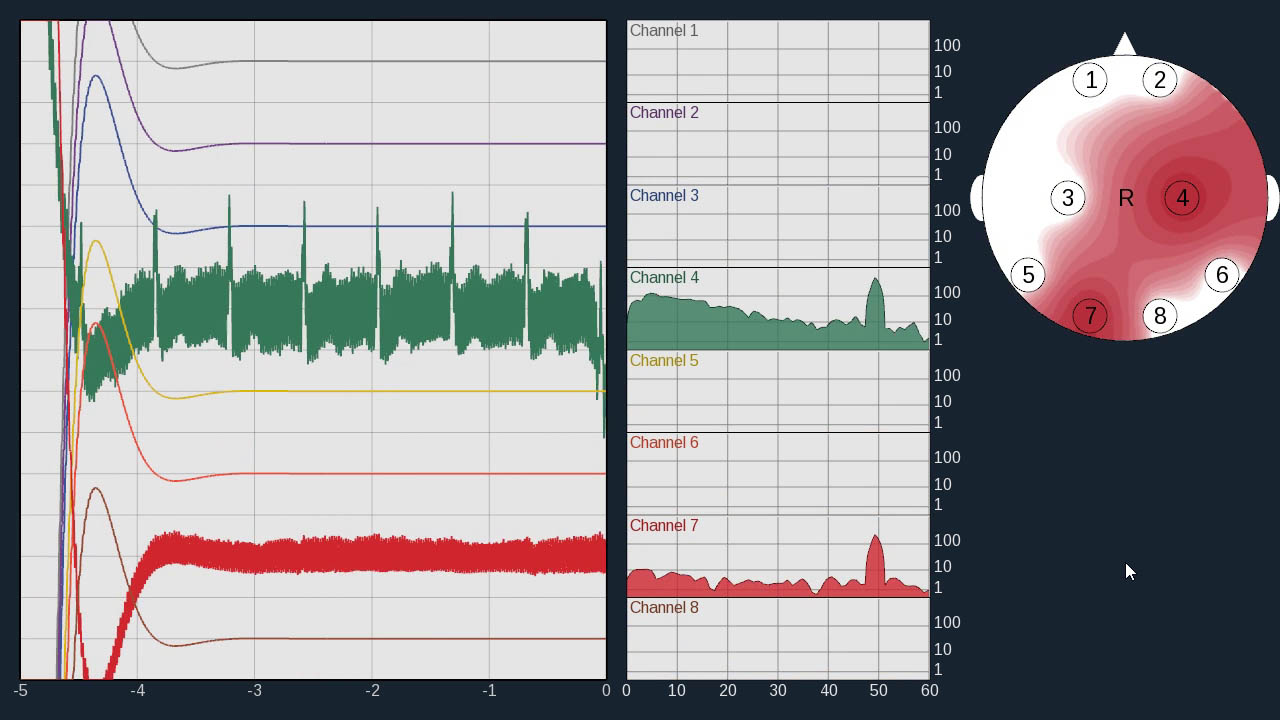Click electrode 3 on the scalp plot

[x=1068, y=198]
